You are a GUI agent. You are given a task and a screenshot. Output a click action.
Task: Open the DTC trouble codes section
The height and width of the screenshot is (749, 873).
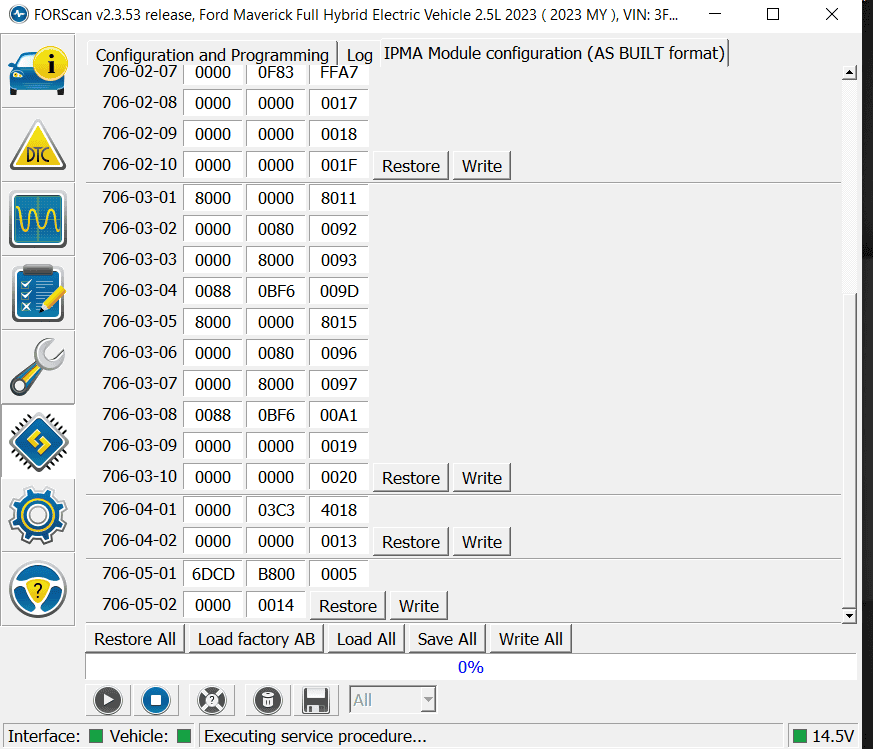[x=38, y=145]
